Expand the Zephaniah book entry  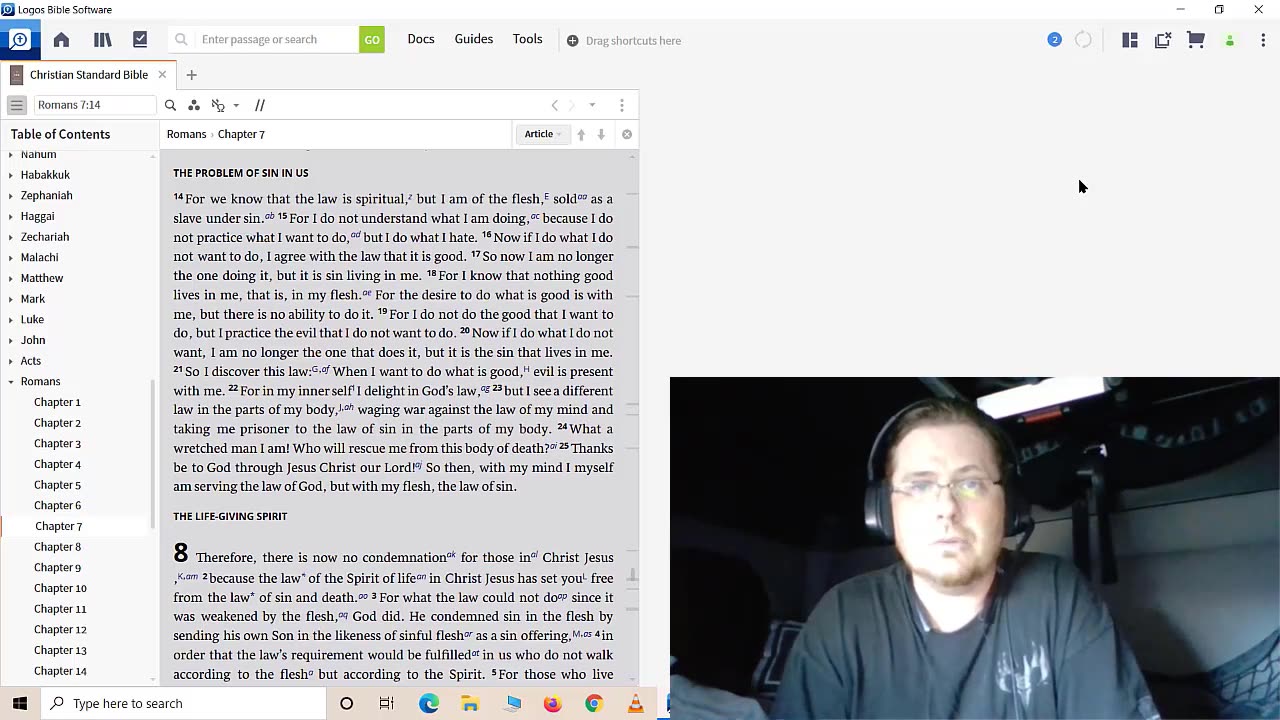pos(11,196)
